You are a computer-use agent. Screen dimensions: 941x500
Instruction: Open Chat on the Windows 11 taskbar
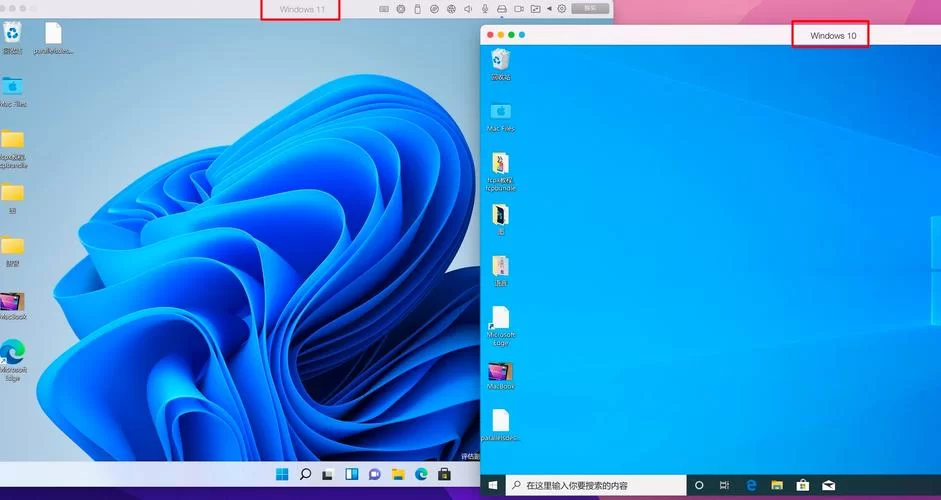coord(374,474)
